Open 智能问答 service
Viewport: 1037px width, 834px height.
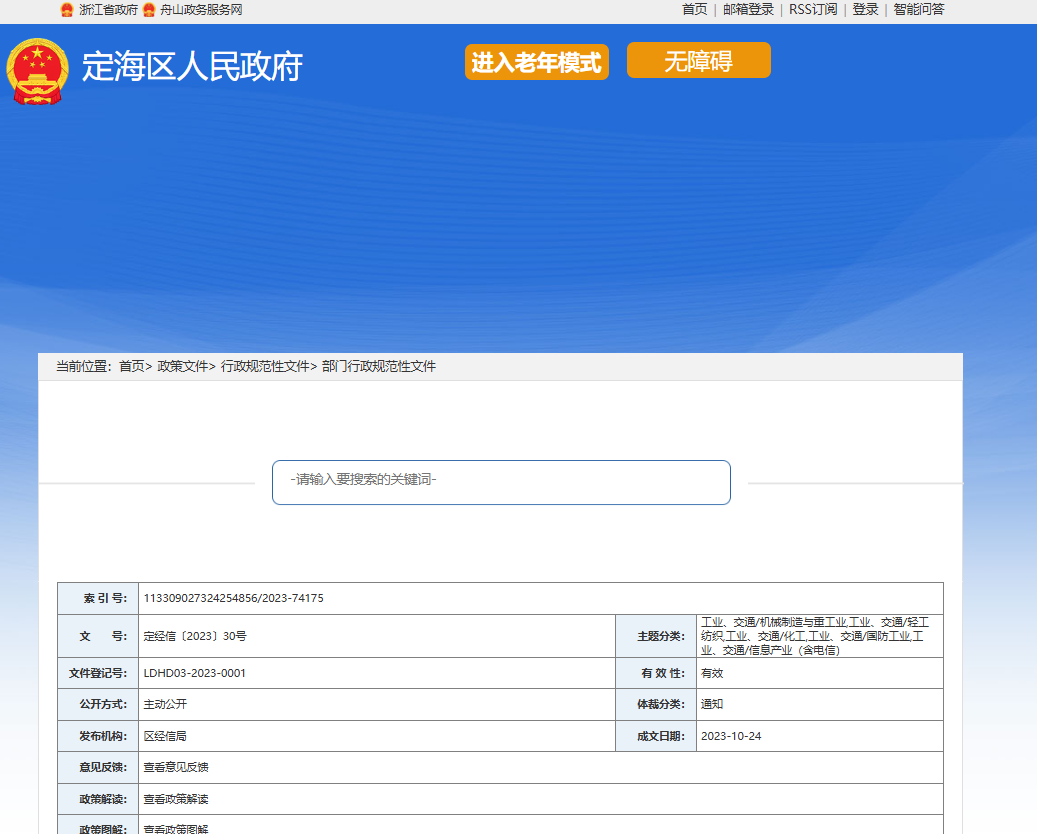[x=921, y=10]
